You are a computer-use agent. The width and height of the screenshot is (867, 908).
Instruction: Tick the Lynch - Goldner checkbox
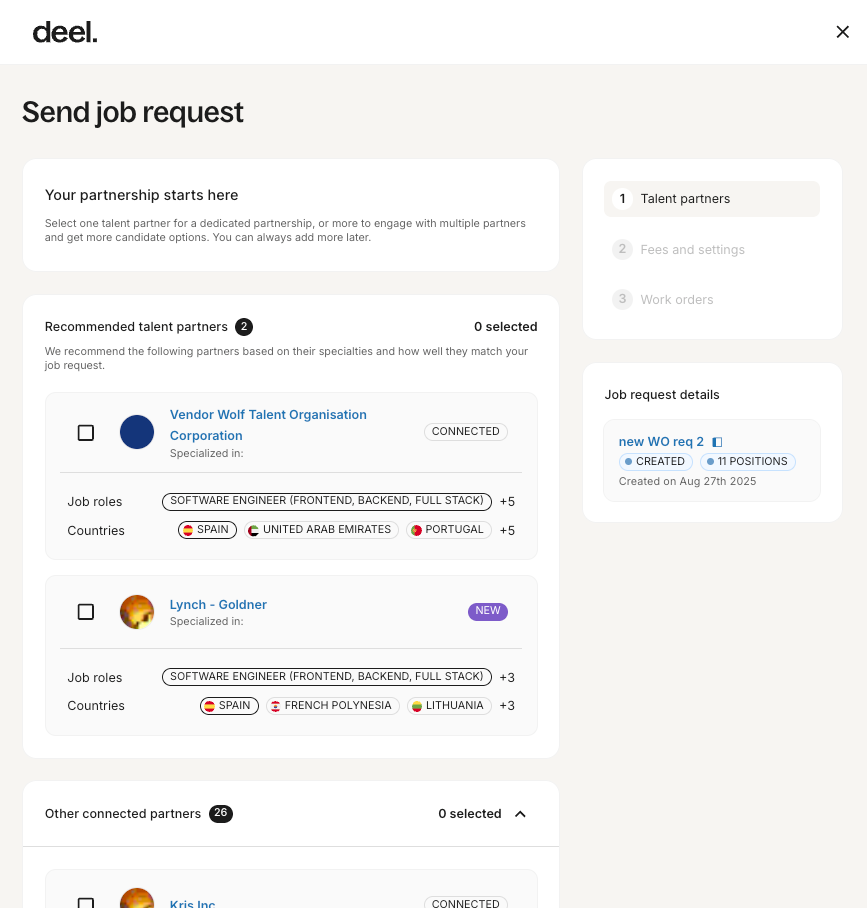(x=86, y=612)
